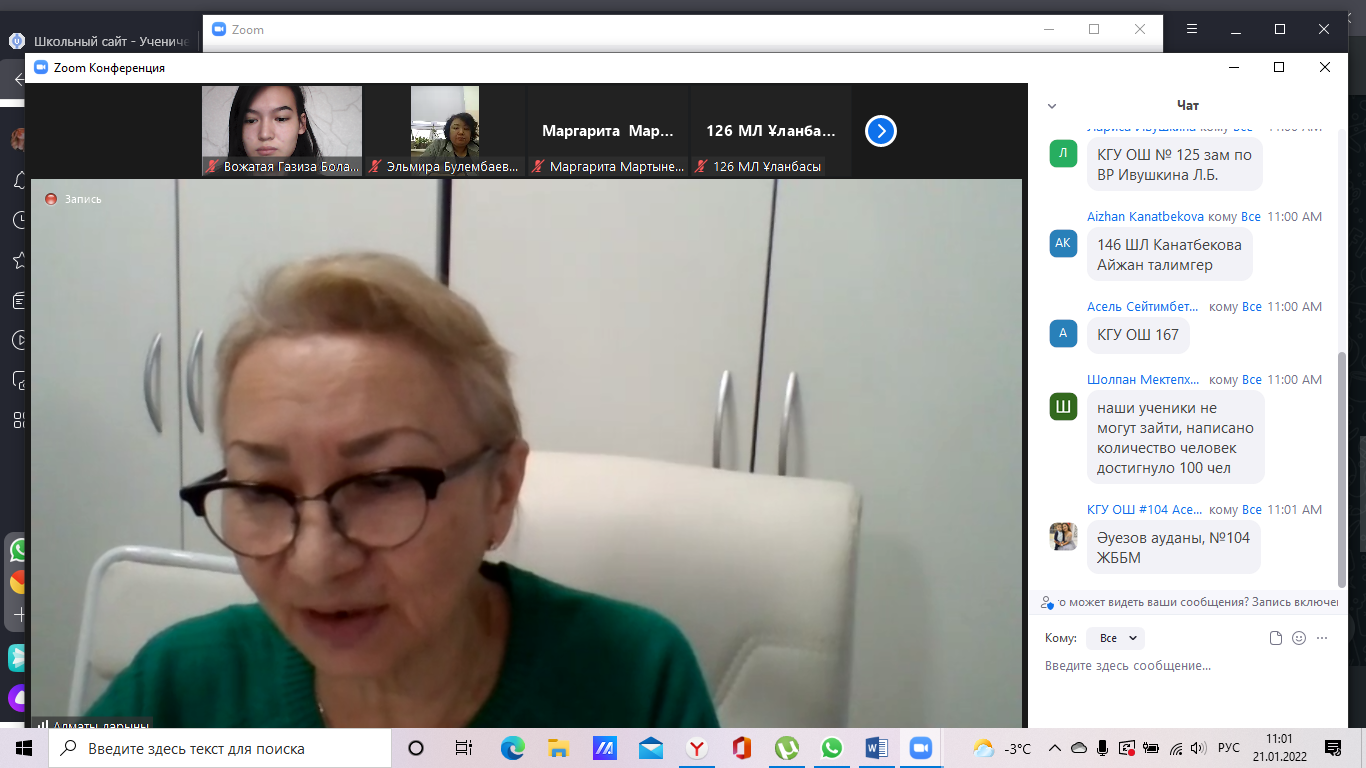
Task: Click the file attachment icon in chat
Action: [1275, 638]
